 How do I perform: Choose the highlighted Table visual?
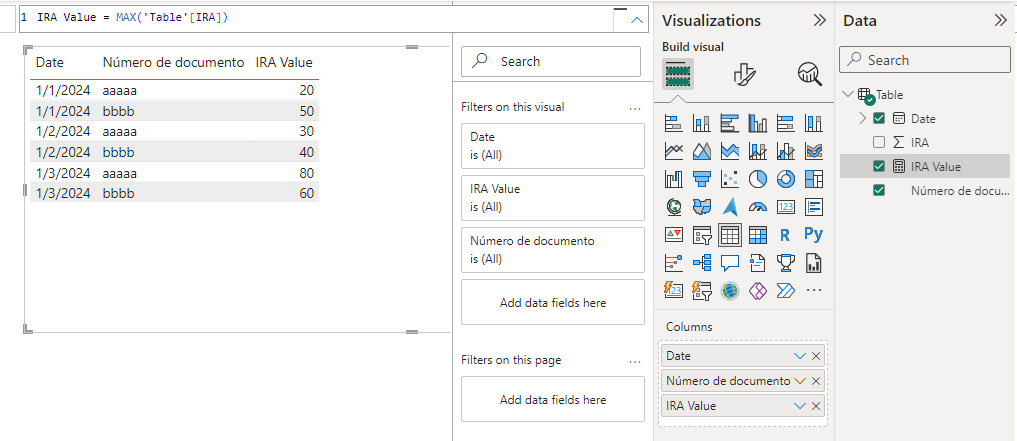point(730,235)
